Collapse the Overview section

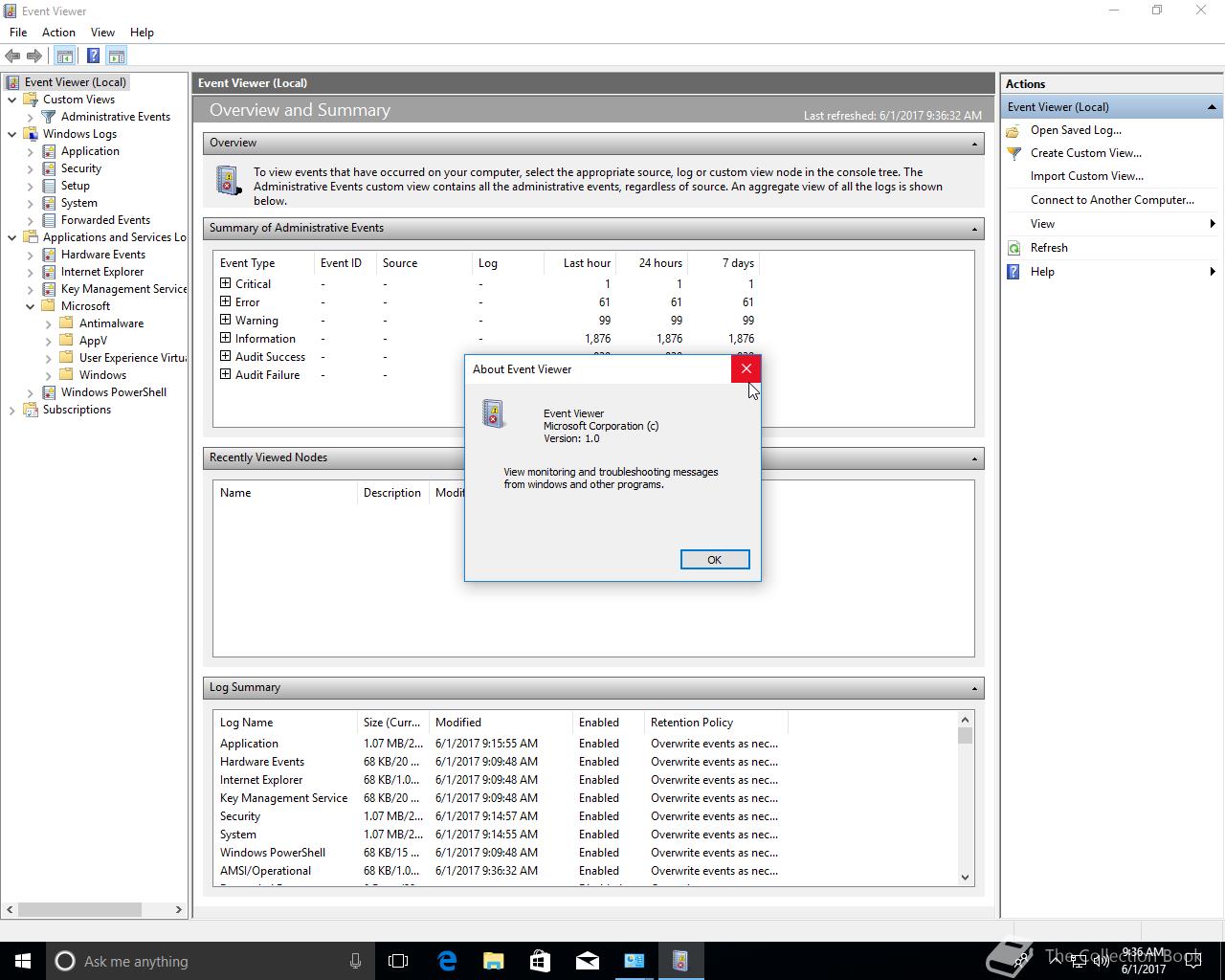pyautogui.click(x=974, y=144)
